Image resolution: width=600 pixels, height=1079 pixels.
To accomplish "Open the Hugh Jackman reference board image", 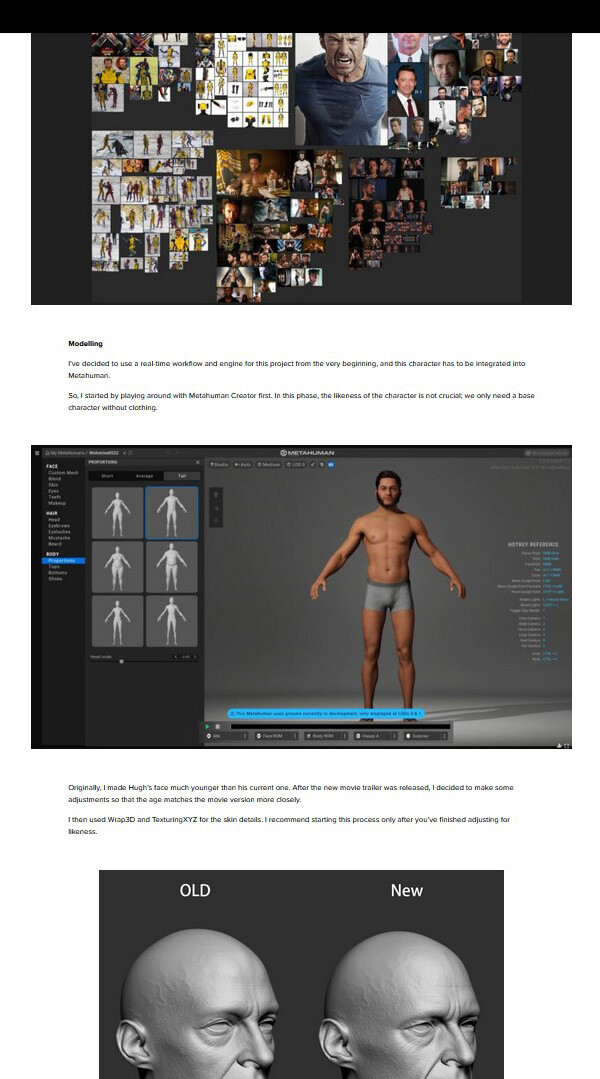I will [x=301, y=169].
